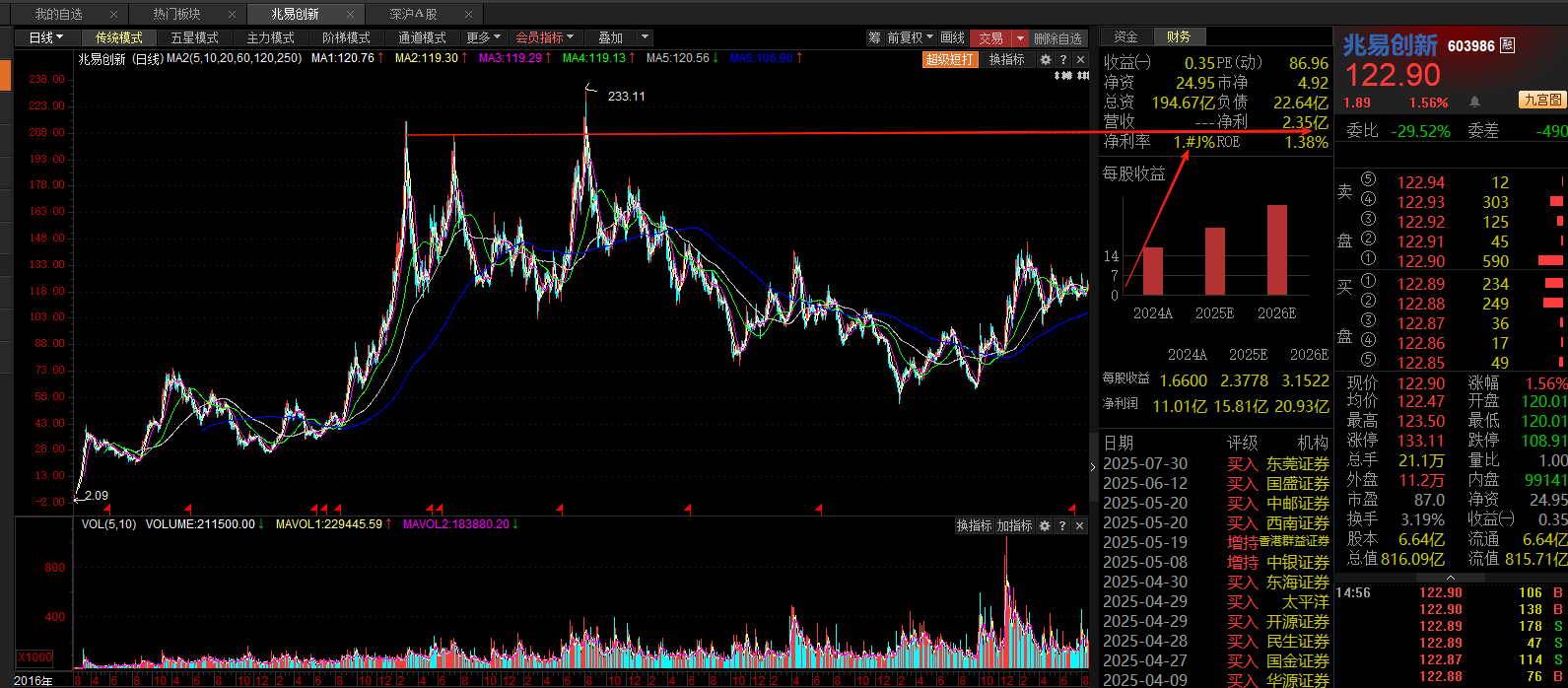Switch to the 资金 panel tab

(x=1125, y=36)
